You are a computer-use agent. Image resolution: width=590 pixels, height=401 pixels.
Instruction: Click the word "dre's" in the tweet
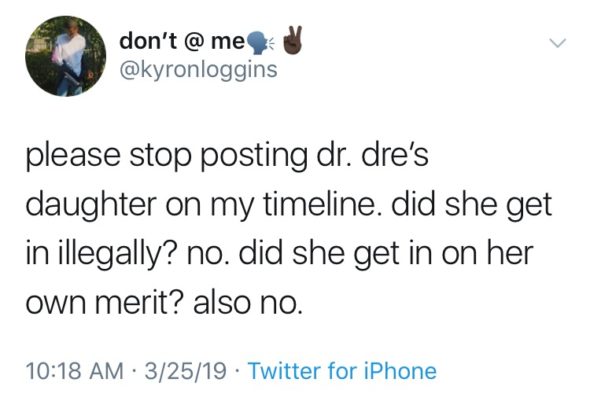click(x=395, y=154)
